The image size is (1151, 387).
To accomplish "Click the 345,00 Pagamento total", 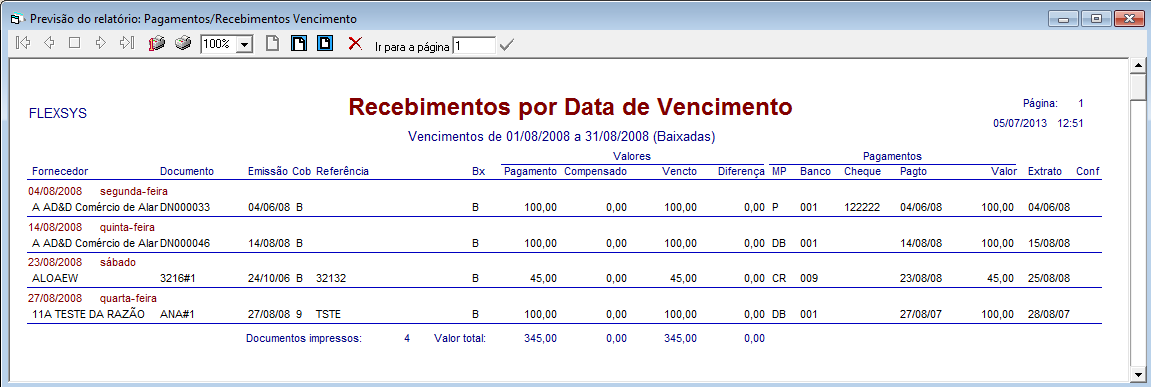I will [x=540, y=339].
